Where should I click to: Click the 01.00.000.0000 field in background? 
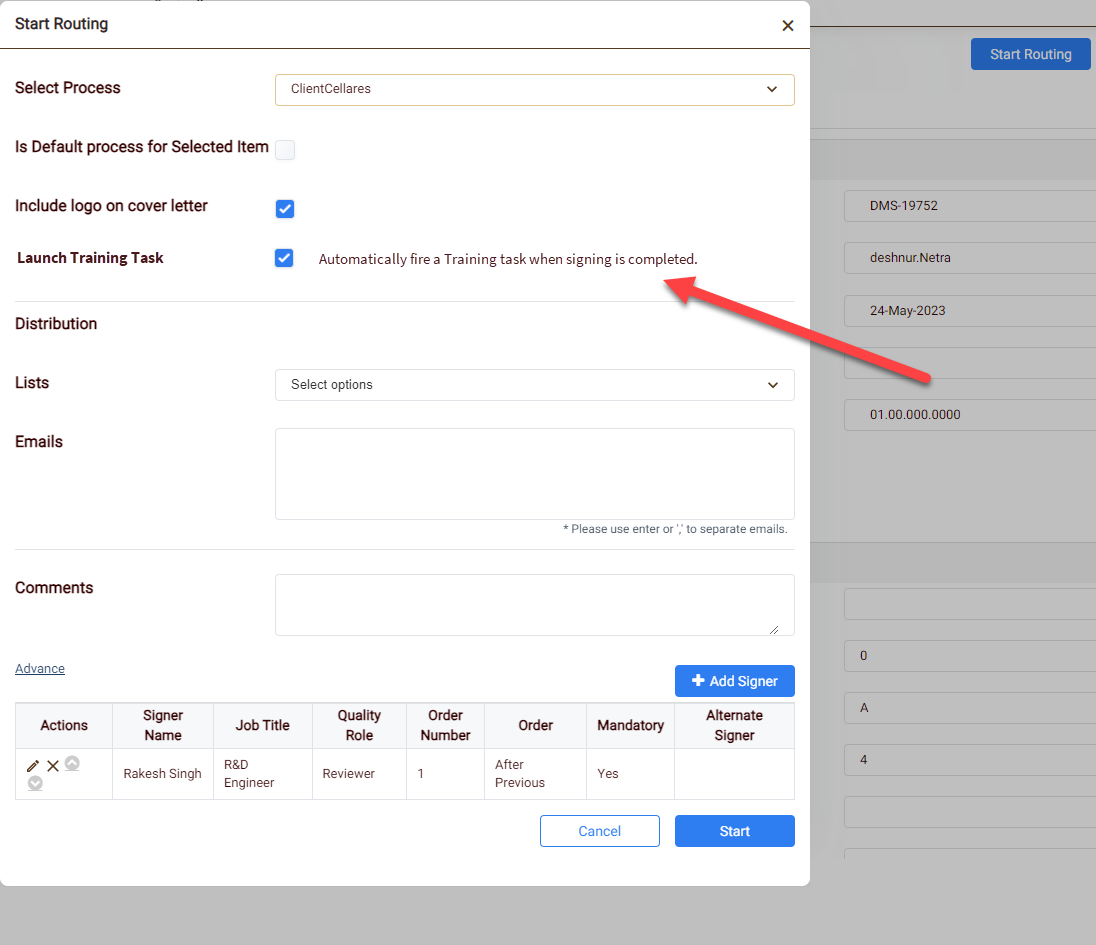click(x=969, y=414)
